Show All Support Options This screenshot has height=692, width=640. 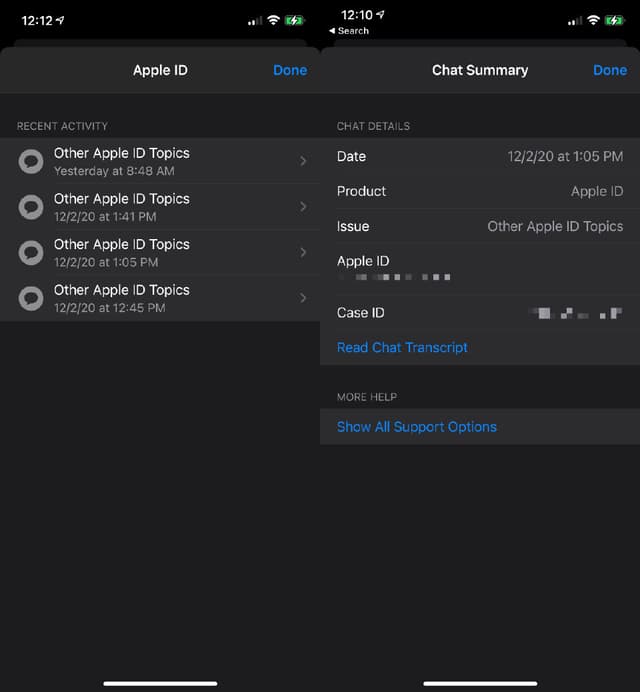(x=416, y=426)
